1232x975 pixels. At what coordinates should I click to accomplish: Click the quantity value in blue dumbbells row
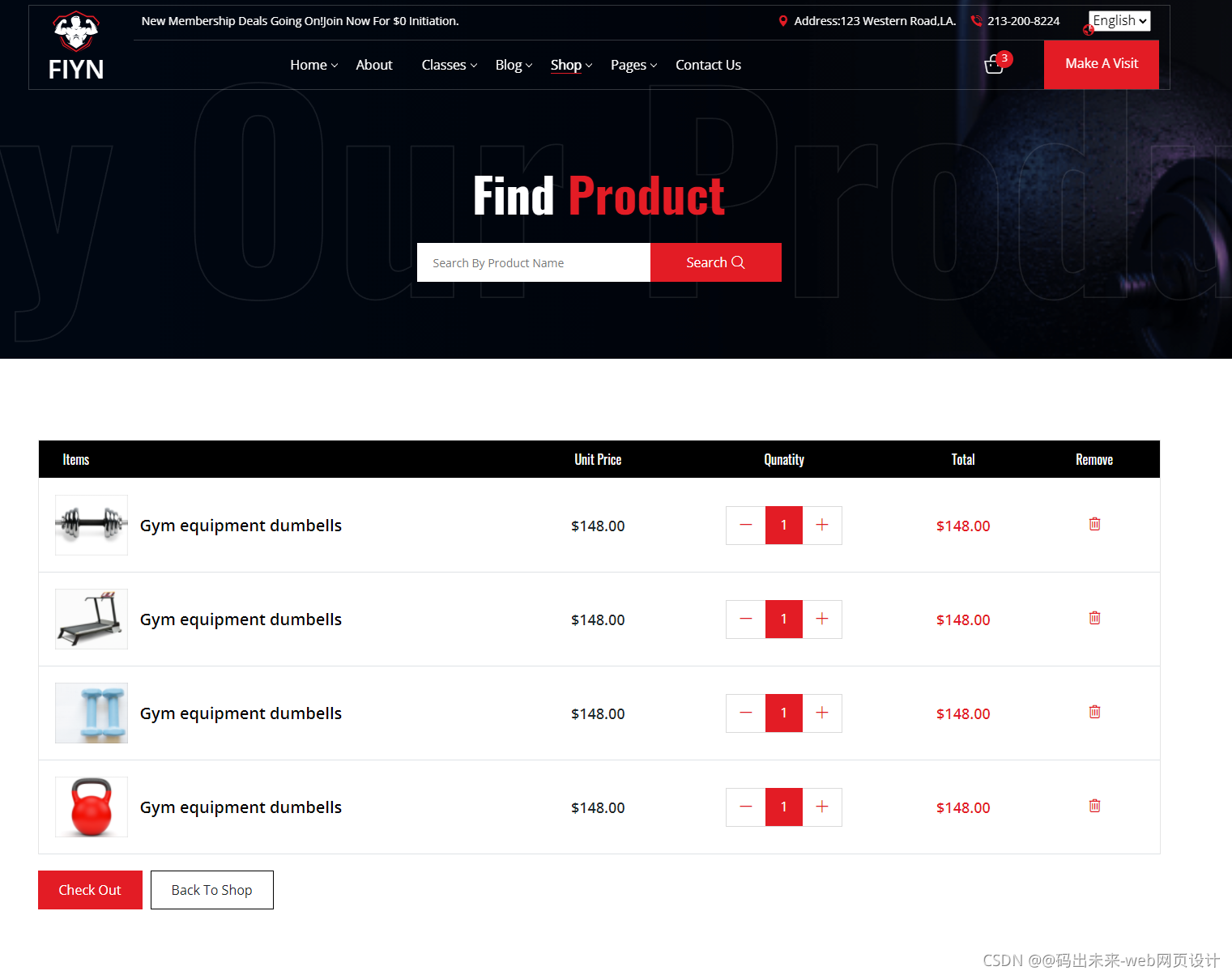click(784, 713)
